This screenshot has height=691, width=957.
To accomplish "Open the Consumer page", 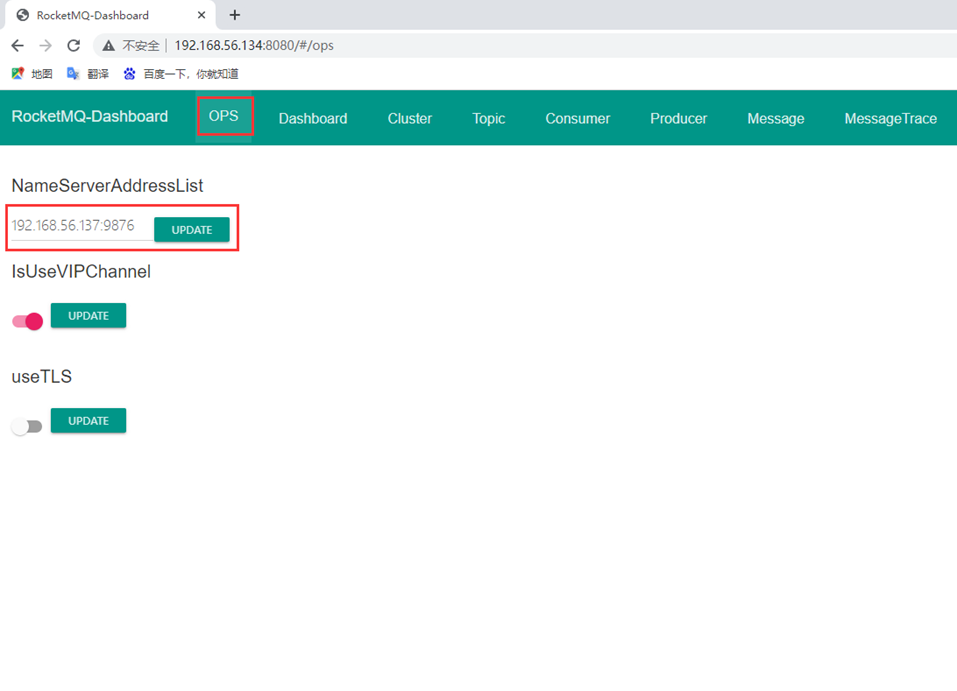I will tap(578, 118).
